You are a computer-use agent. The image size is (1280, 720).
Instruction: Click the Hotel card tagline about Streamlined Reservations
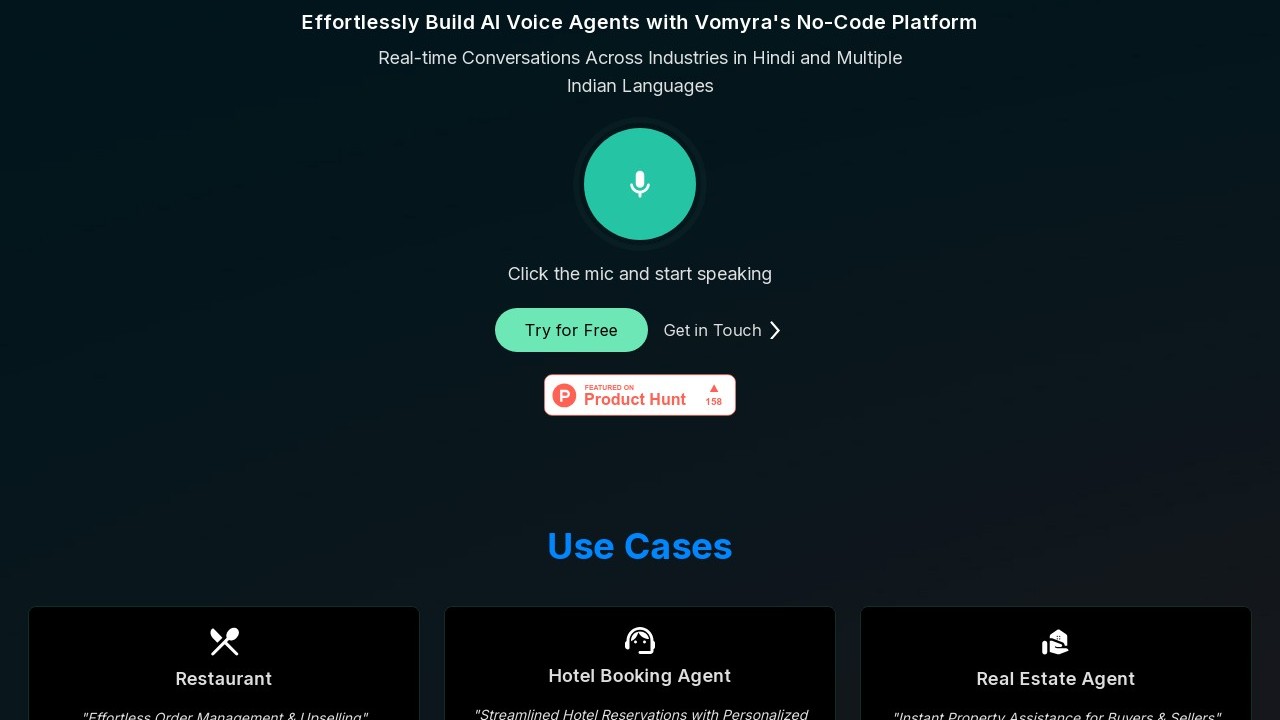coord(640,713)
